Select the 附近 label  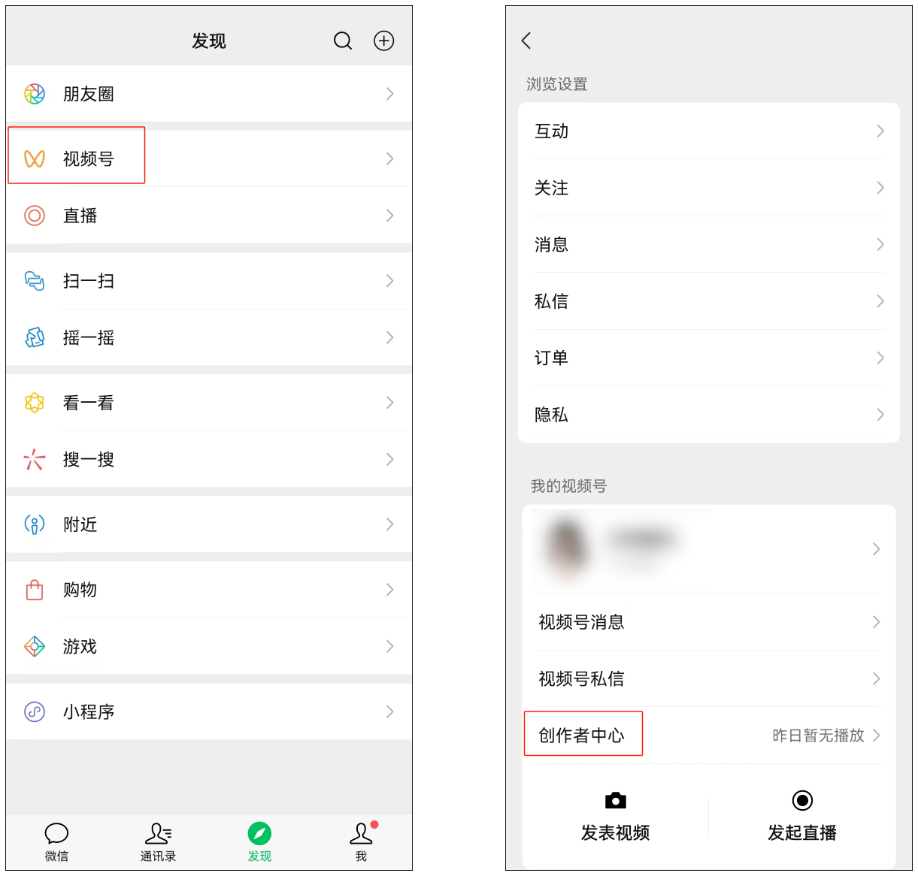pos(80,525)
